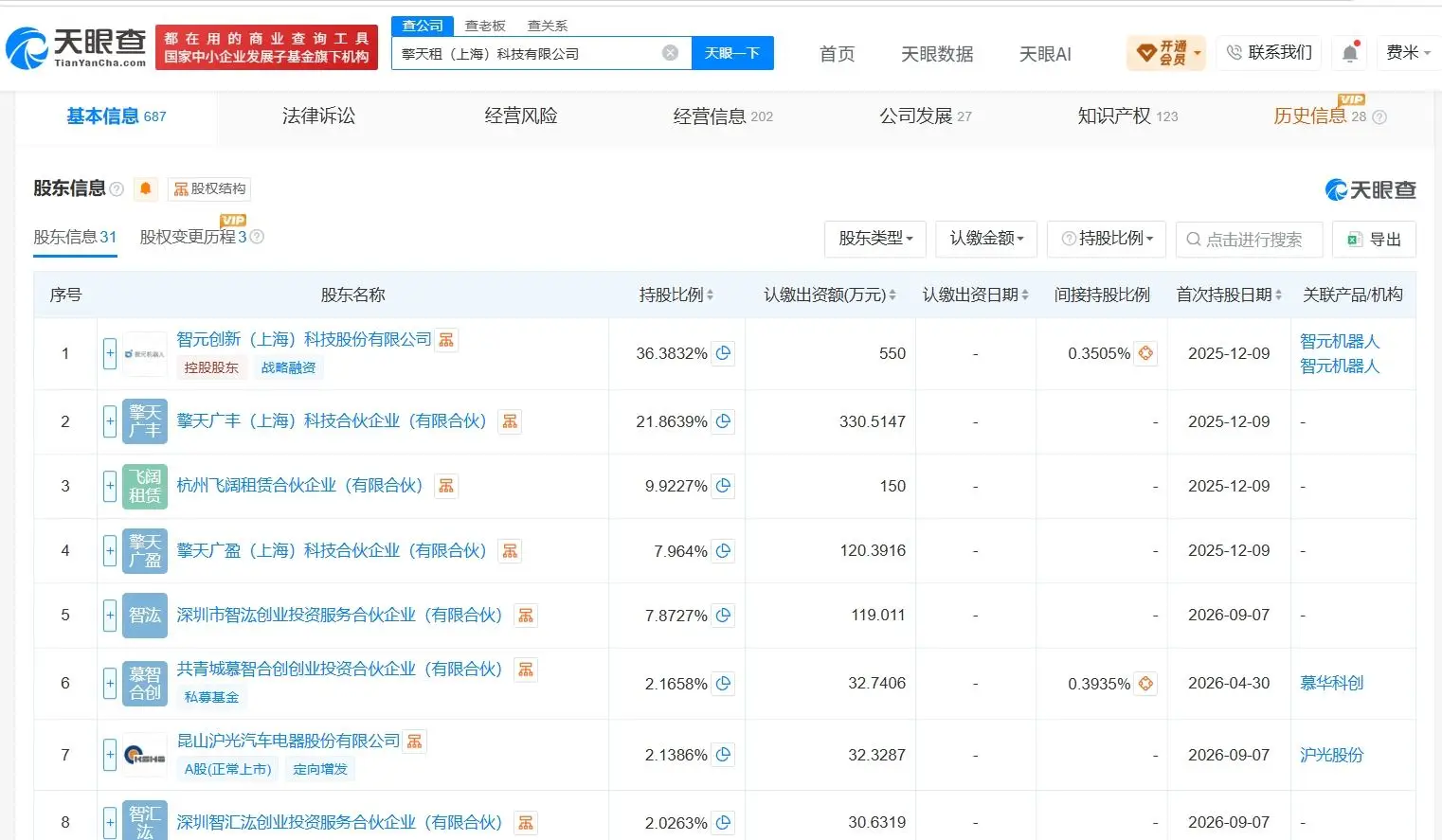This screenshot has height=840, width=1442.
Task: Click pie icon beside 21.8639% holding
Action: pyautogui.click(x=724, y=421)
